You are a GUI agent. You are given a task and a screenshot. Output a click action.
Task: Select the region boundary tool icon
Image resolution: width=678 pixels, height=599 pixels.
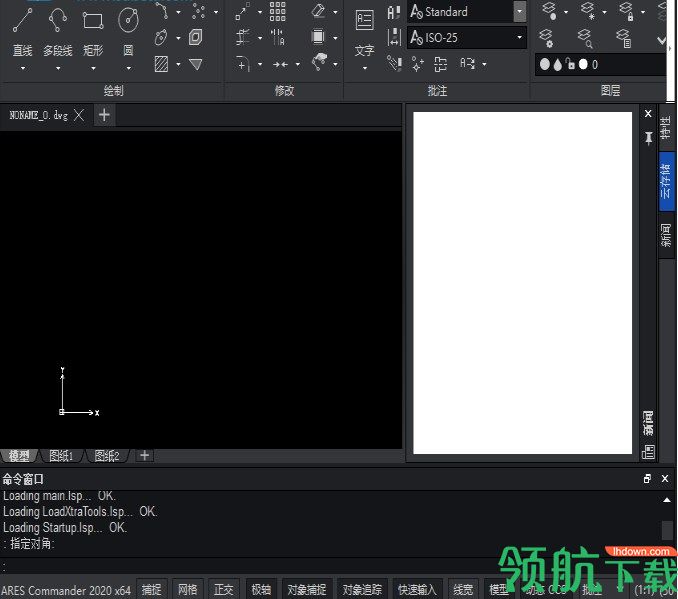pos(195,38)
